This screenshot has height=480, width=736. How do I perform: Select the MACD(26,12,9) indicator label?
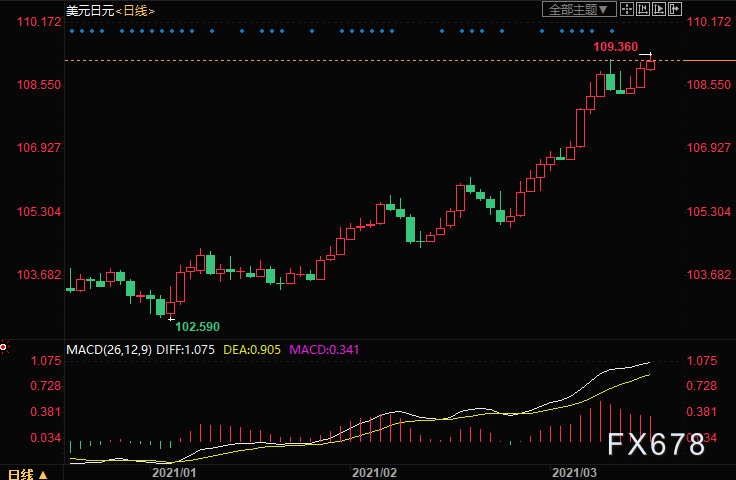(109, 350)
